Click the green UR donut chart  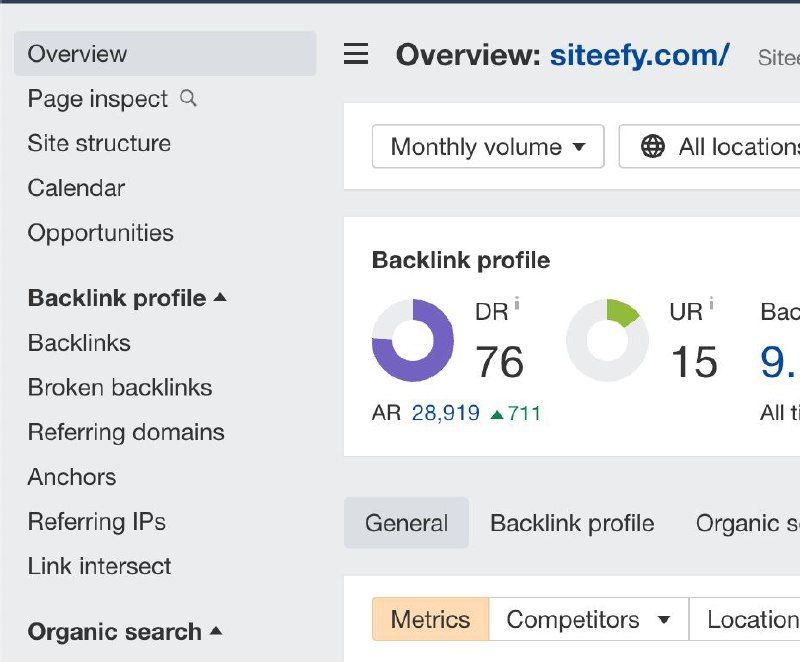click(x=607, y=340)
